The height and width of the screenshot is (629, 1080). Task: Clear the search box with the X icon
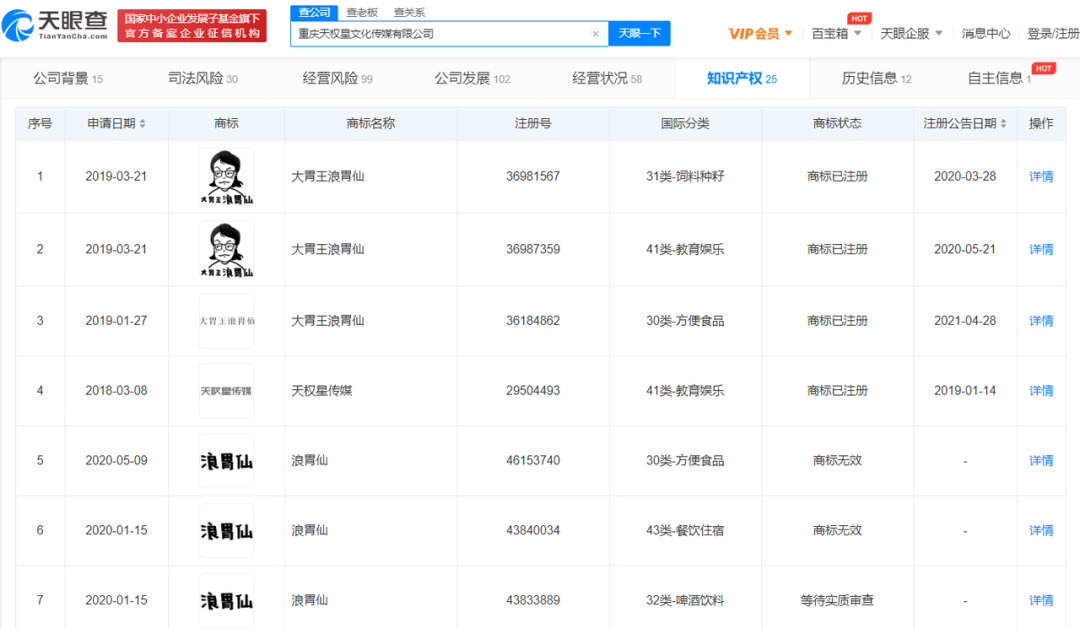point(595,34)
